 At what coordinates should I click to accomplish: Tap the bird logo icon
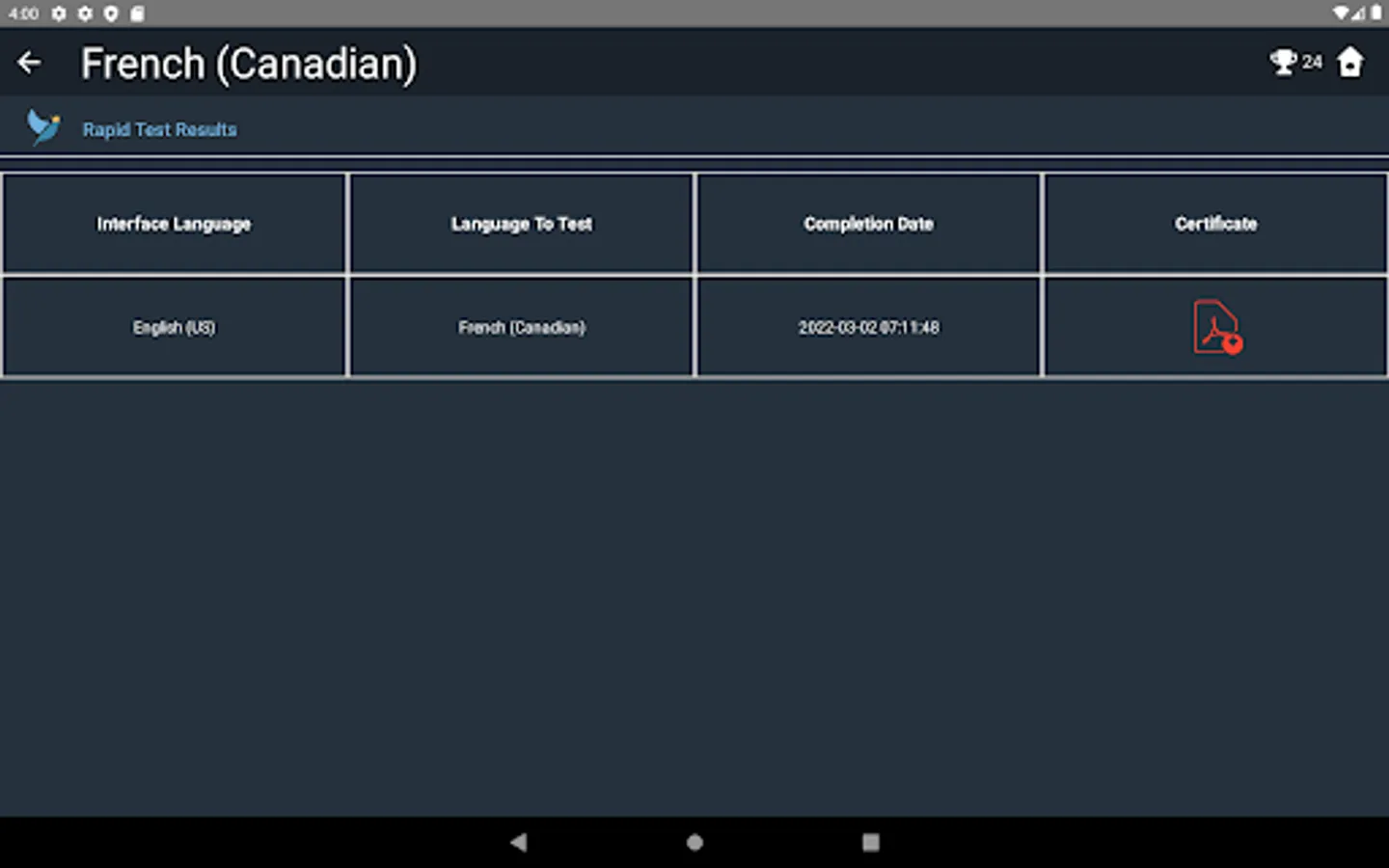(43, 127)
